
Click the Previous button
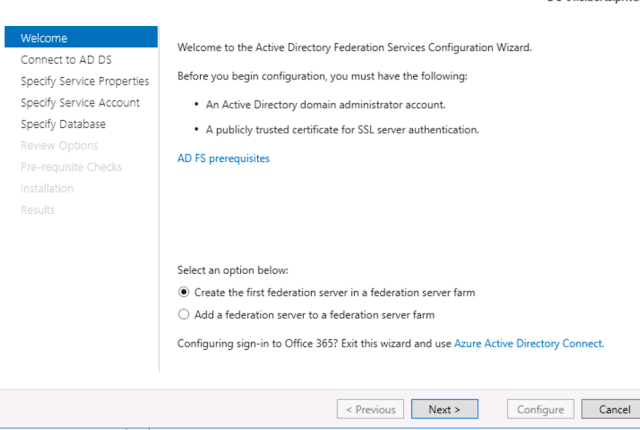[370, 409]
